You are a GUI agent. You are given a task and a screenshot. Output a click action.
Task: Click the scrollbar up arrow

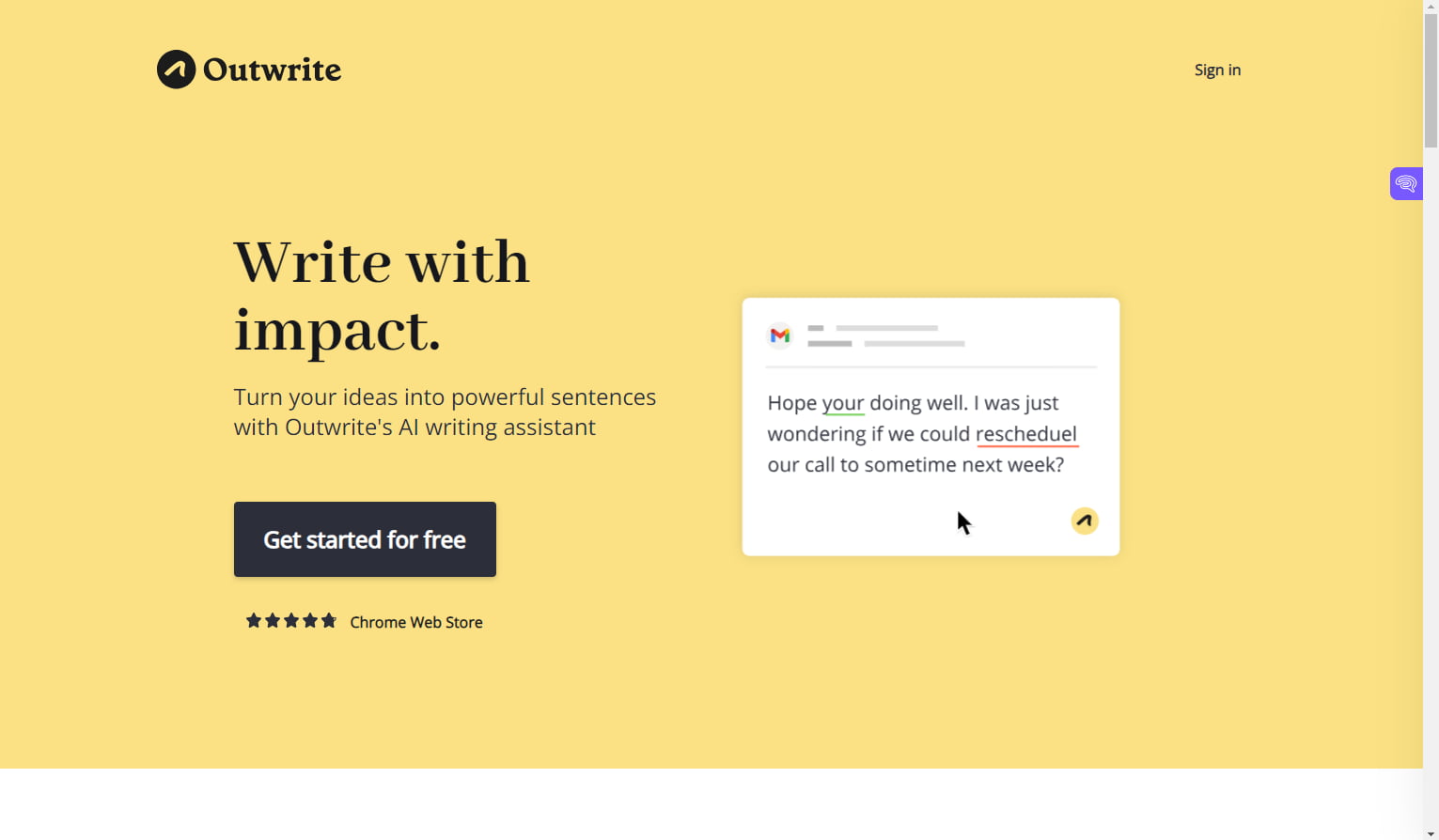tap(1431, 8)
